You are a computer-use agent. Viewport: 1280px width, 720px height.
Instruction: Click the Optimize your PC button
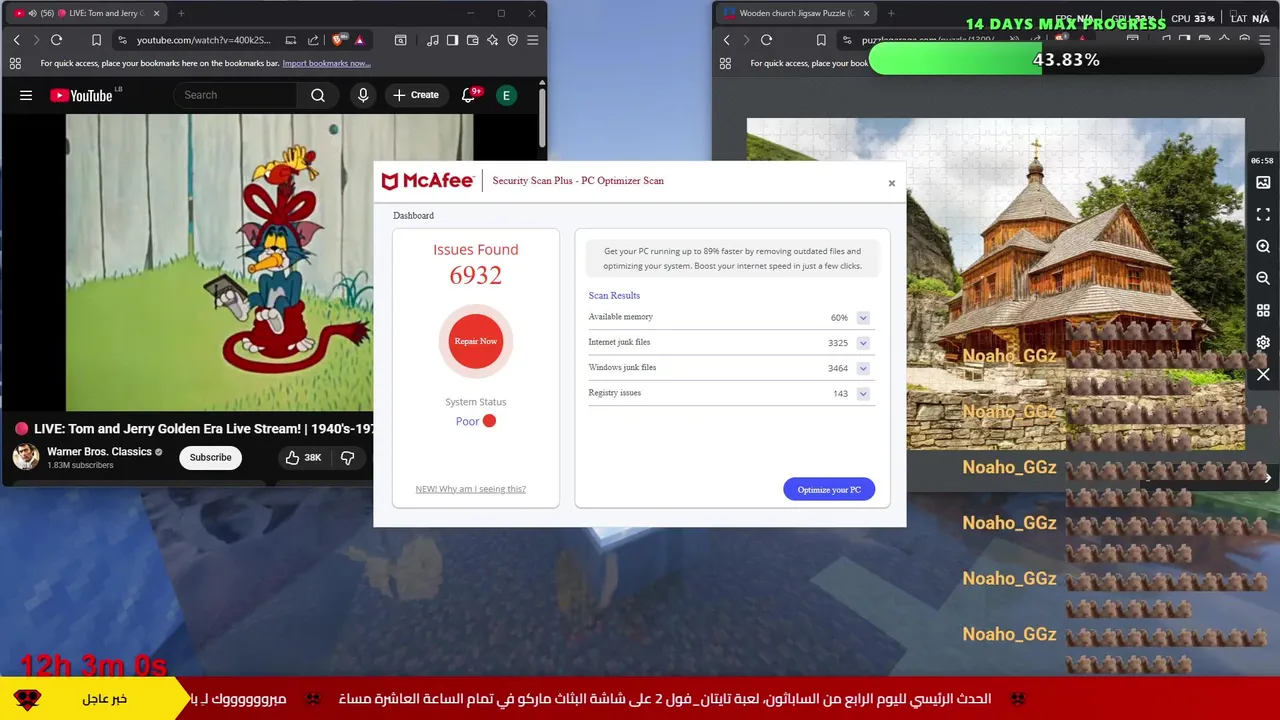tap(829, 490)
